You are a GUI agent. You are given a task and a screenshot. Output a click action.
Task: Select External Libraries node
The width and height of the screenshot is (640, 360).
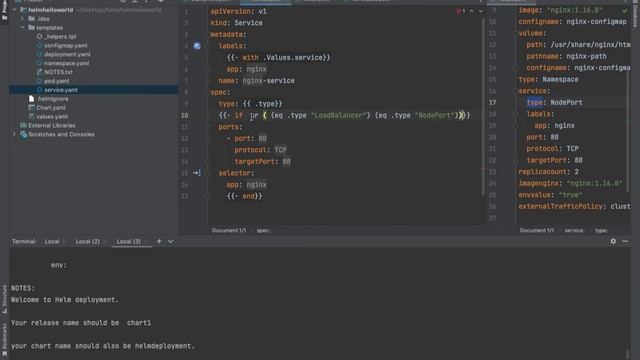(51, 125)
